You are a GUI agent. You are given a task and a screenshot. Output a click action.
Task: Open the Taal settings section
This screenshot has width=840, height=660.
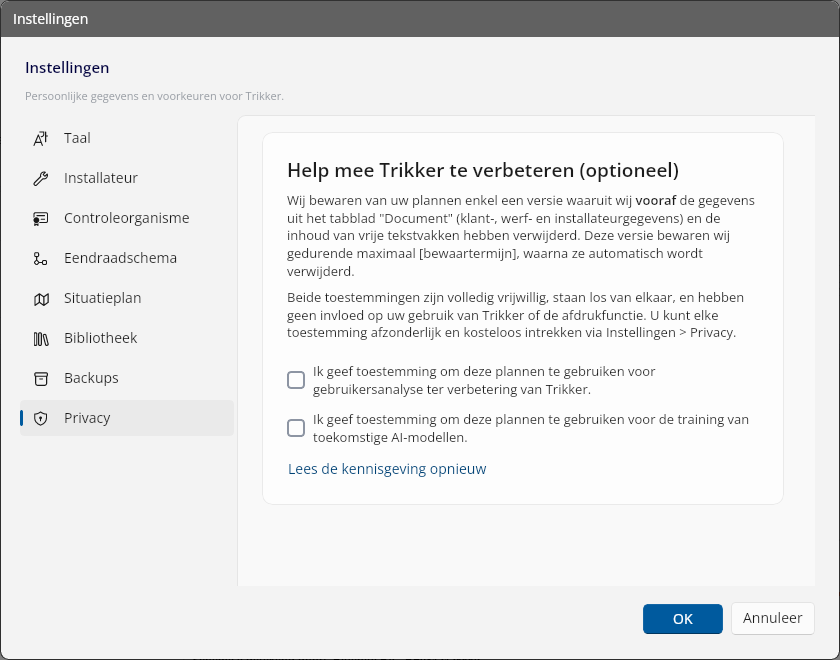[127, 138]
